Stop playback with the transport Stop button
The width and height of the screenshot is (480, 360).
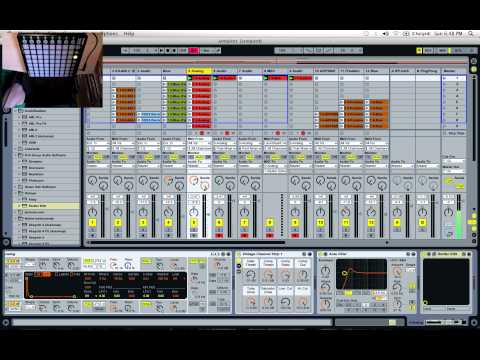(x=168, y=51)
